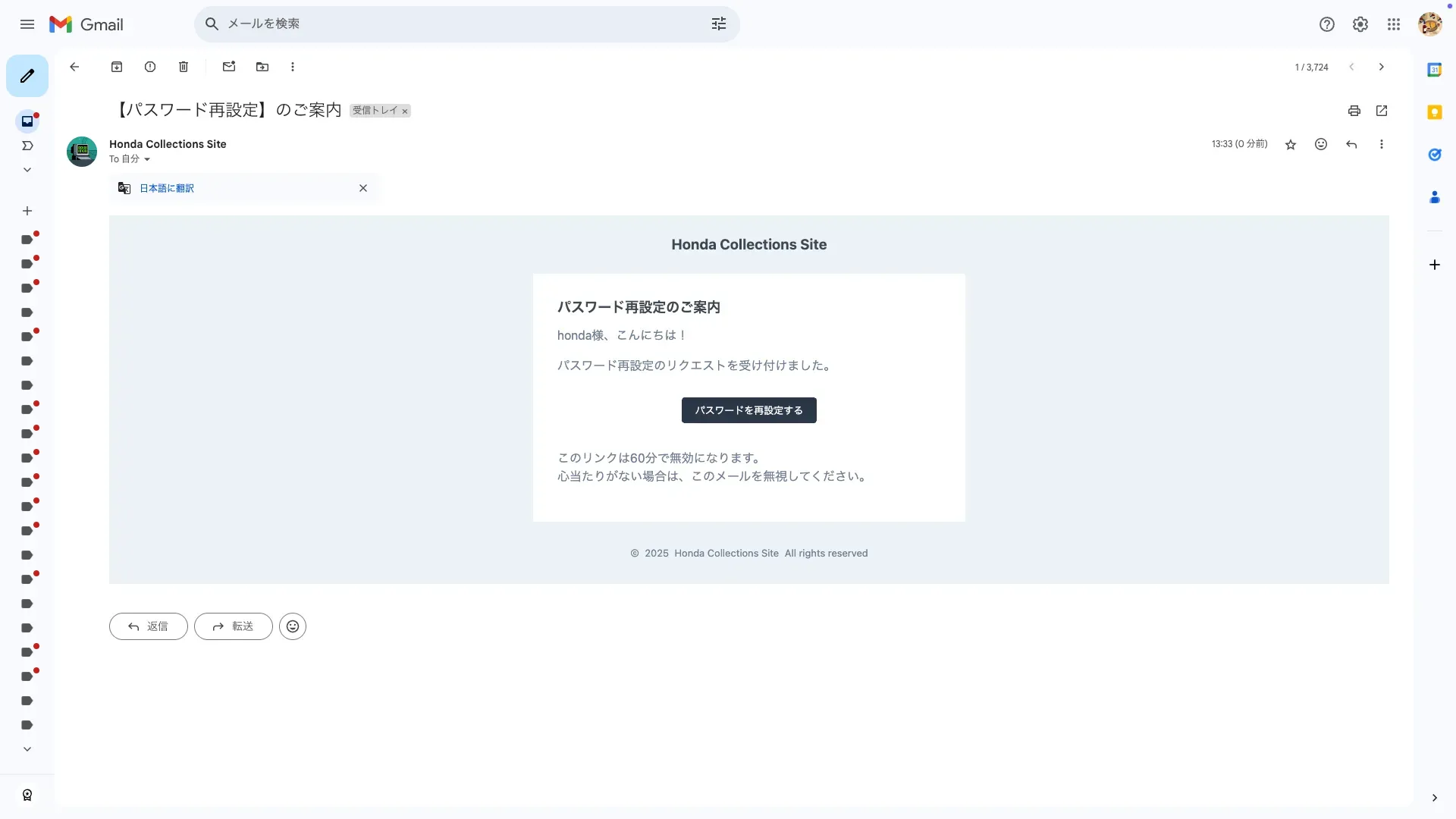Viewport: 1456px width, 819px height.
Task: Toggle side panel with bottom-right chevron
Action: pos(1435,798)
